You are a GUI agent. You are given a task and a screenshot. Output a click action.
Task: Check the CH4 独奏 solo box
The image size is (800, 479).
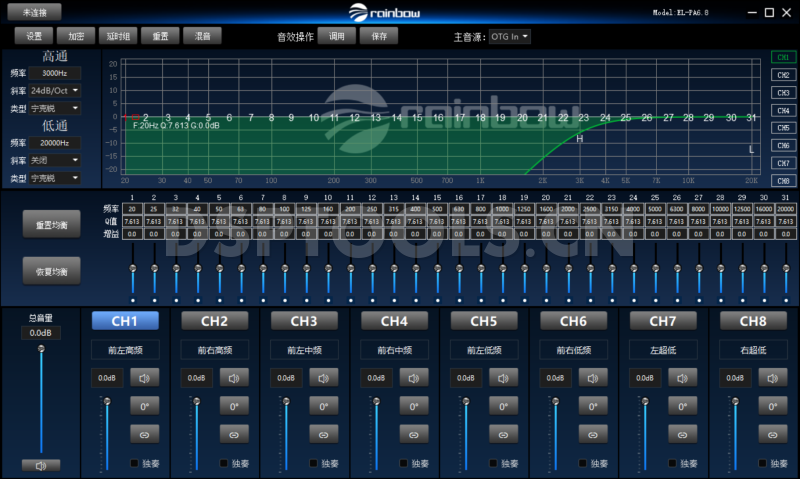click(404, 463)
